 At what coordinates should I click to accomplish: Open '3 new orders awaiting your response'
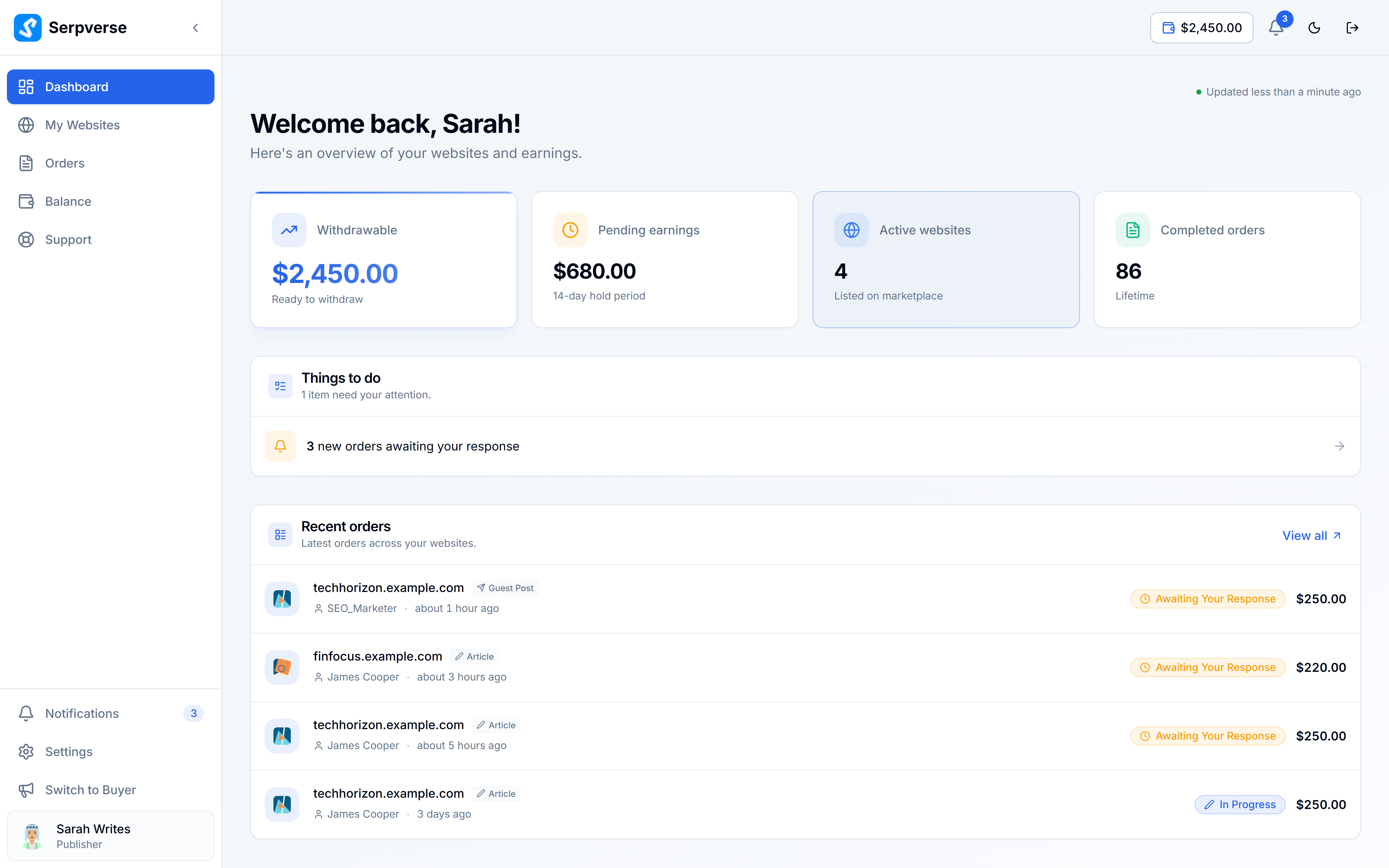tap(805, 446)
